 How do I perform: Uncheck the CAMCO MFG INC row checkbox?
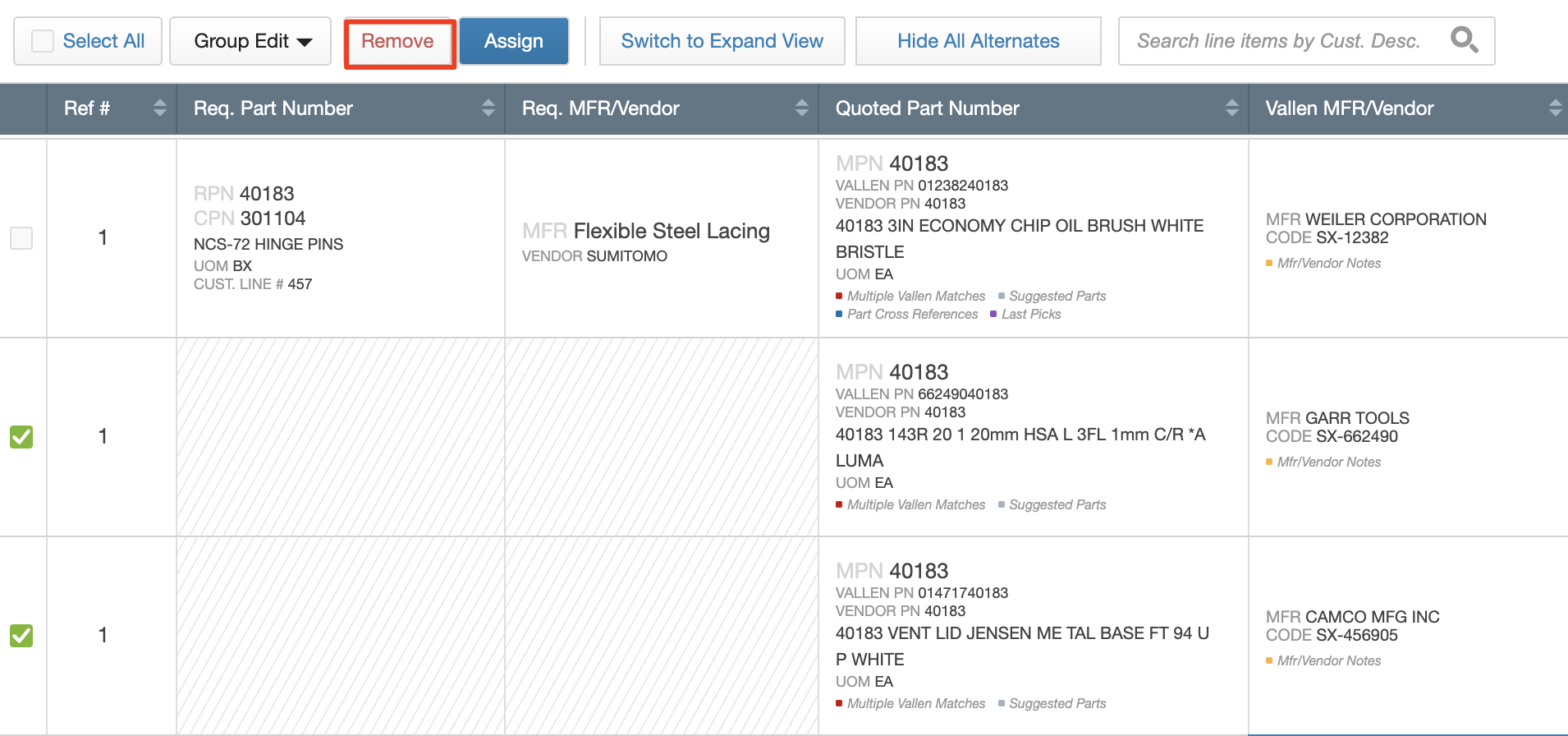coord(21,636)
